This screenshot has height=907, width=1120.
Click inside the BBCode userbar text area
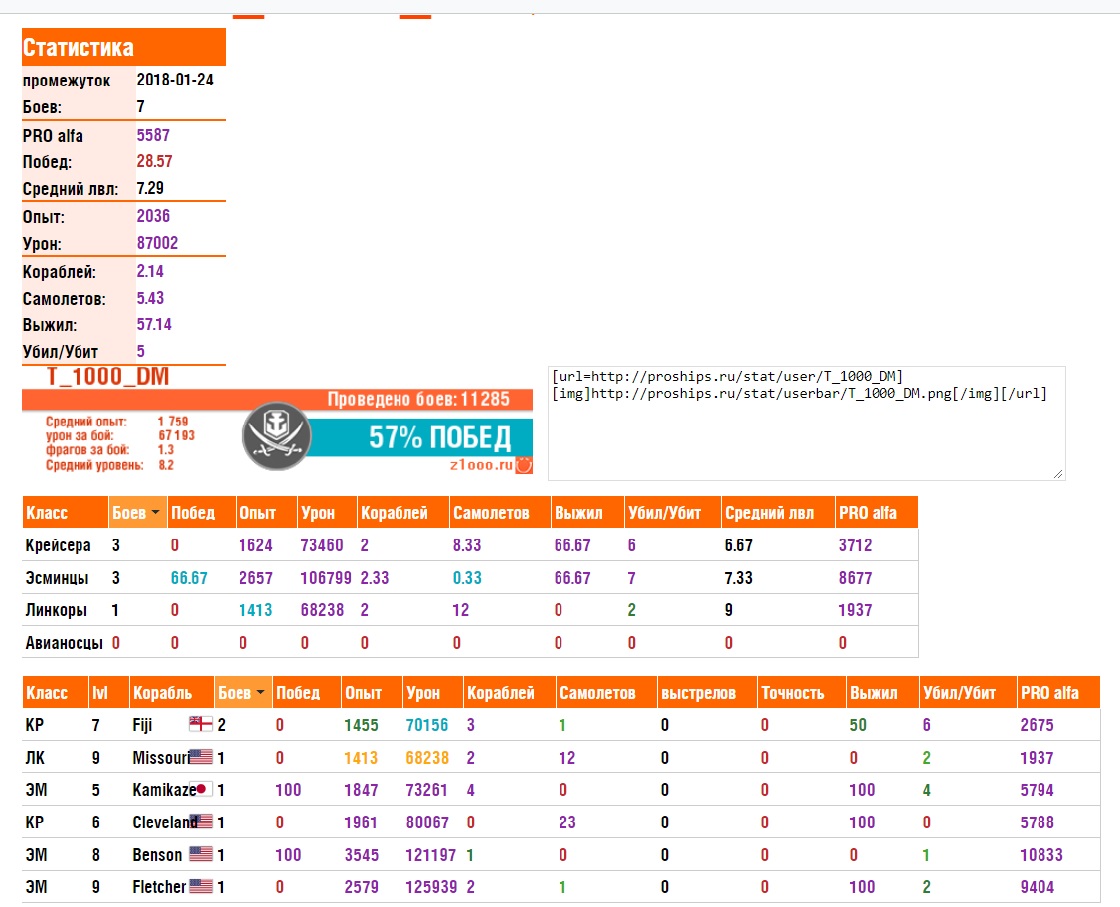[806, 424]
